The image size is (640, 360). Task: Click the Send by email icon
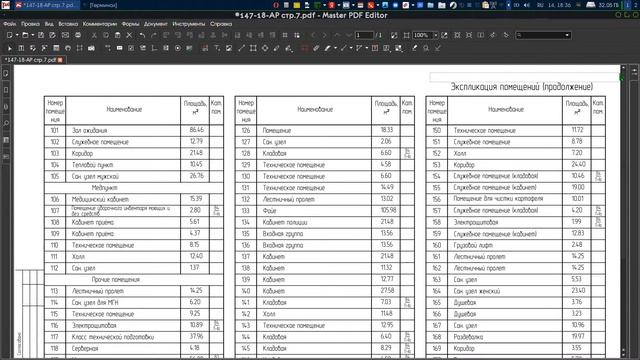(x=65, y=36)
